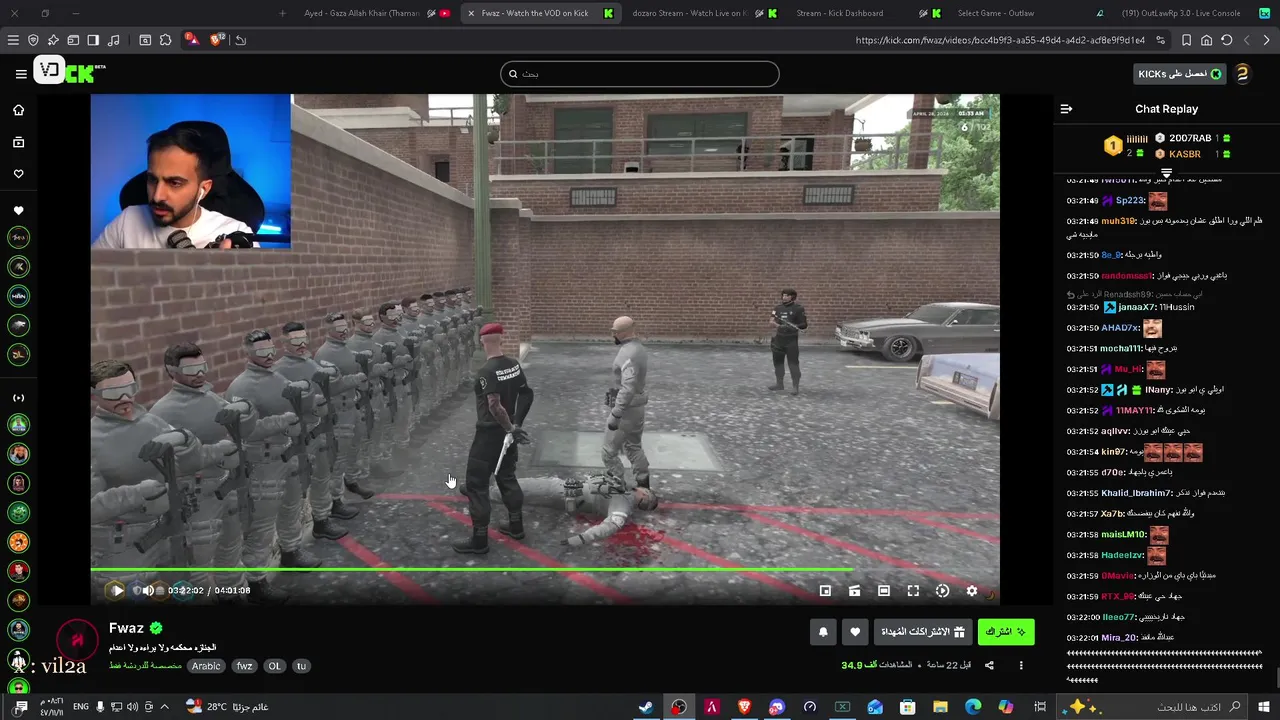The height and width of the screenshot is (720, 1280).
Task: Go to Home in left sidebar
Action: click(18, 110)
